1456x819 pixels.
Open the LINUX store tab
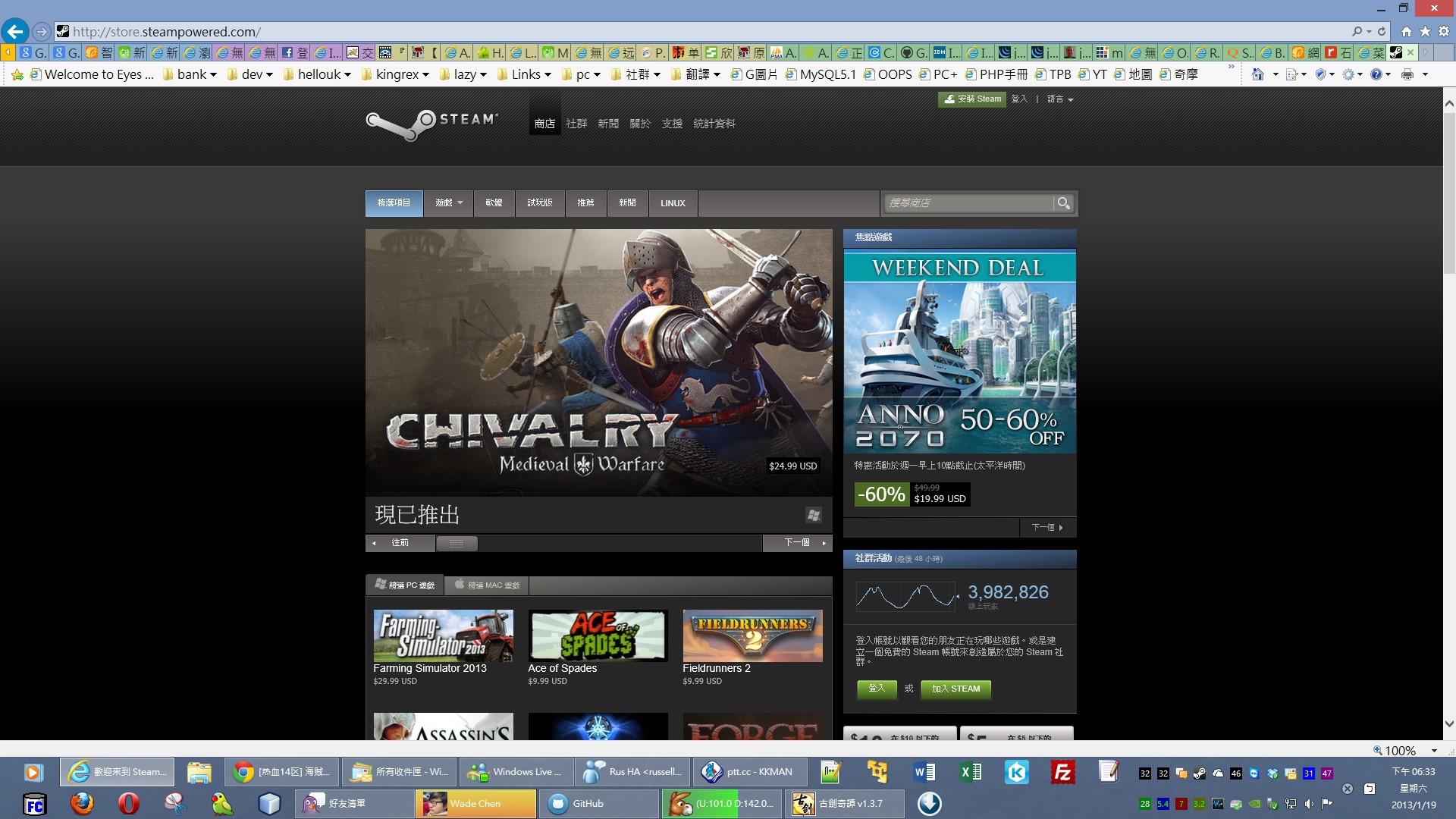coord(673,203)
